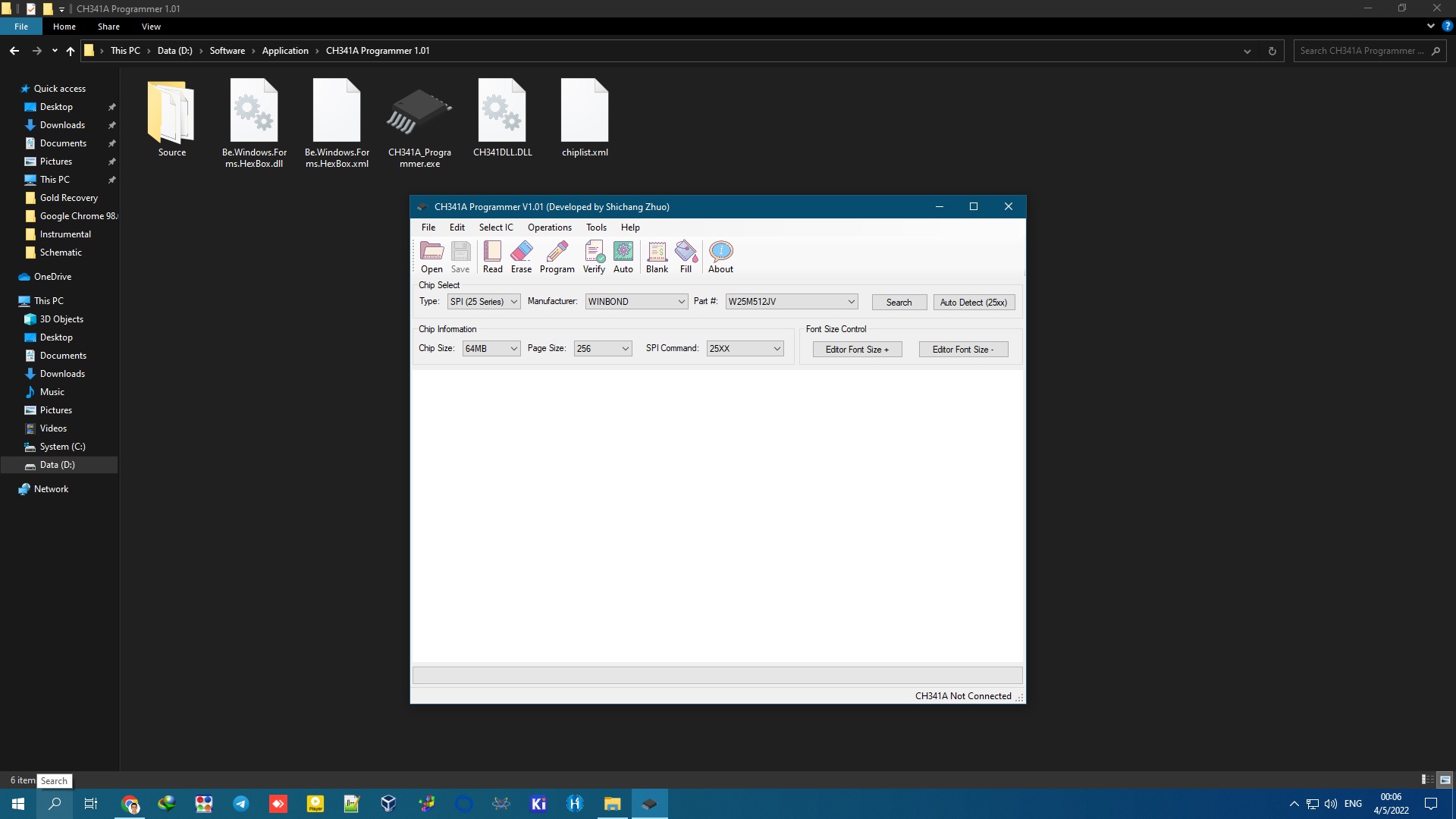Click the Search chip button
Image resolution: width=1456 pixels, height=819 pixels.
(899, 303)
